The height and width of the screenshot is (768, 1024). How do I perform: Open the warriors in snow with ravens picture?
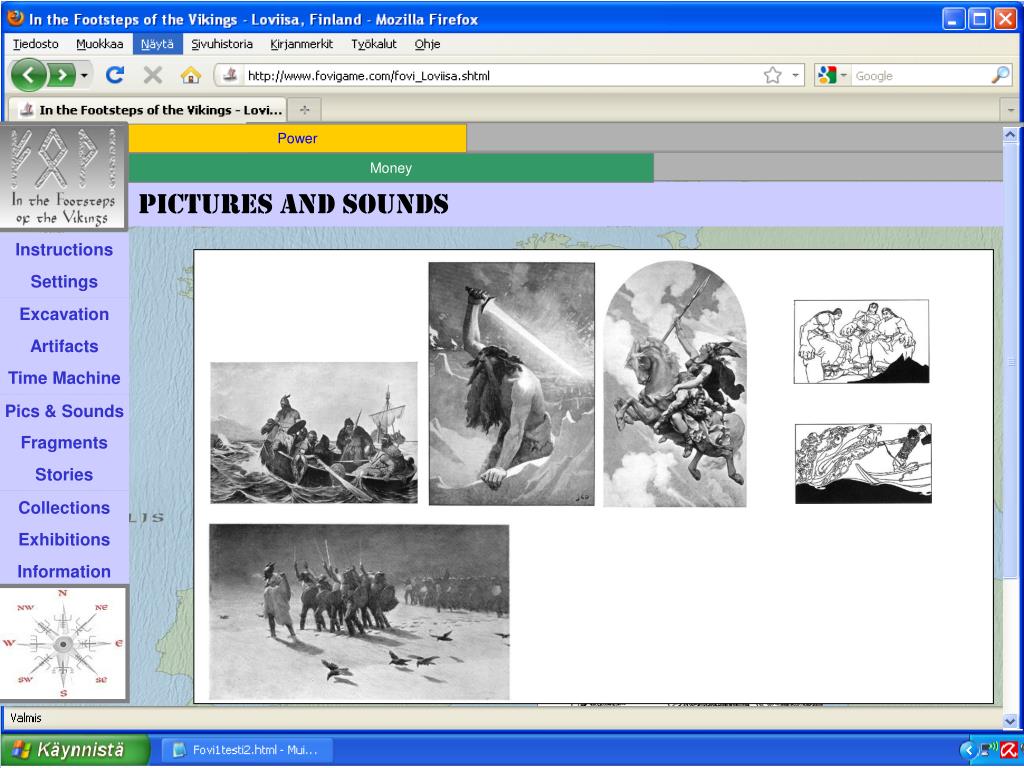click(359, 612)
